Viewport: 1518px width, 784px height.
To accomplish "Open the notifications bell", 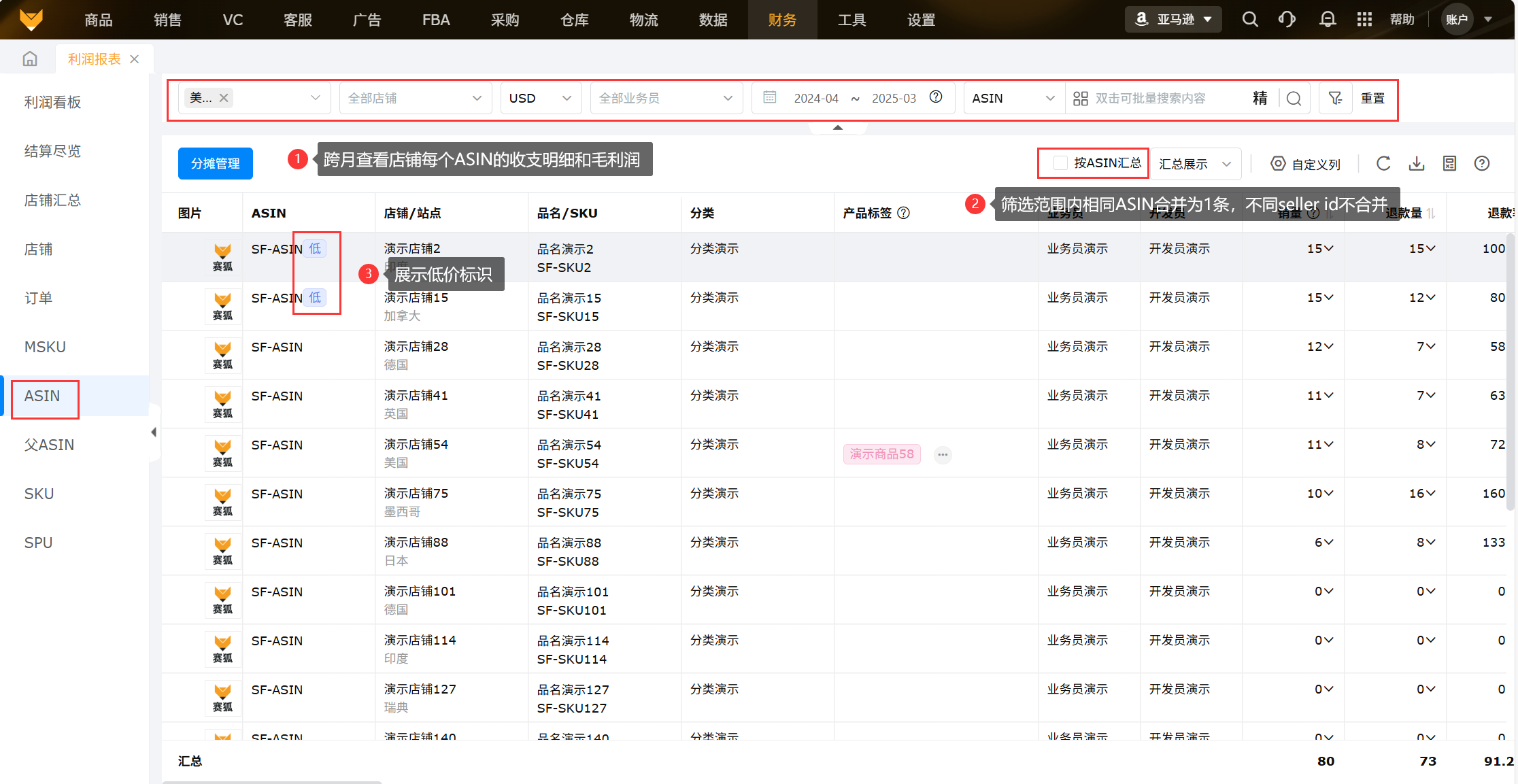I will pos(1327,20).
